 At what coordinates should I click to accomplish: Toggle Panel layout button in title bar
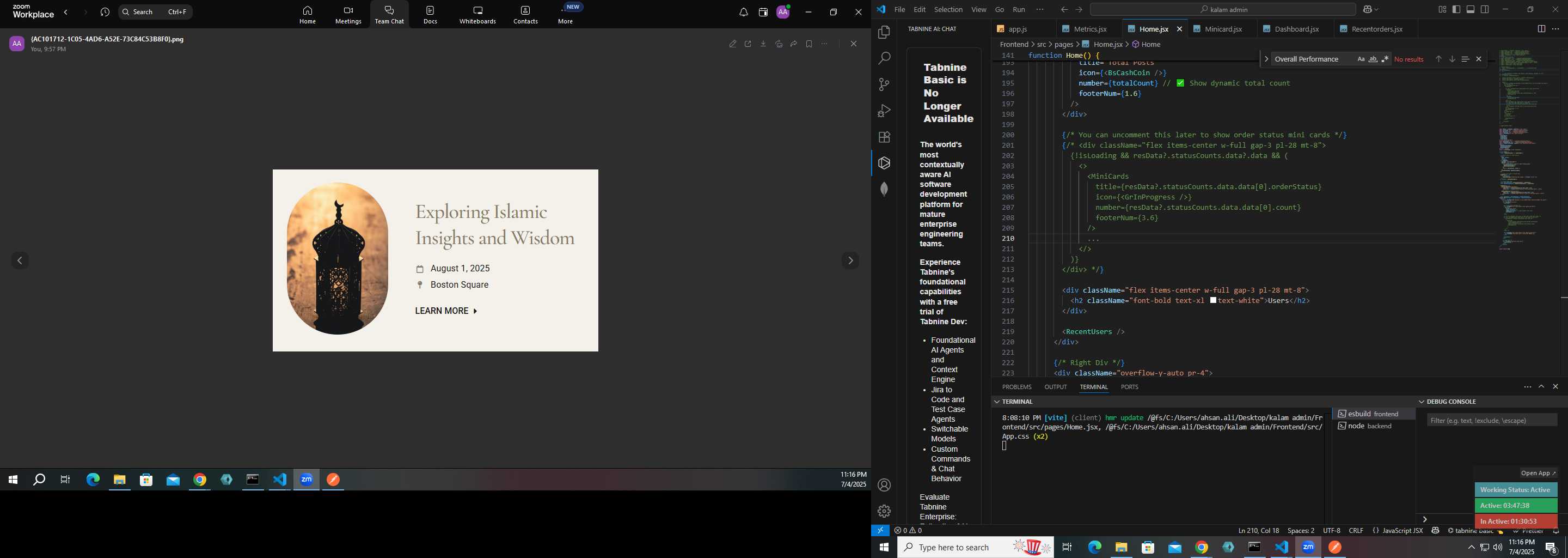pyautogui.click(x=1471, y=10)
